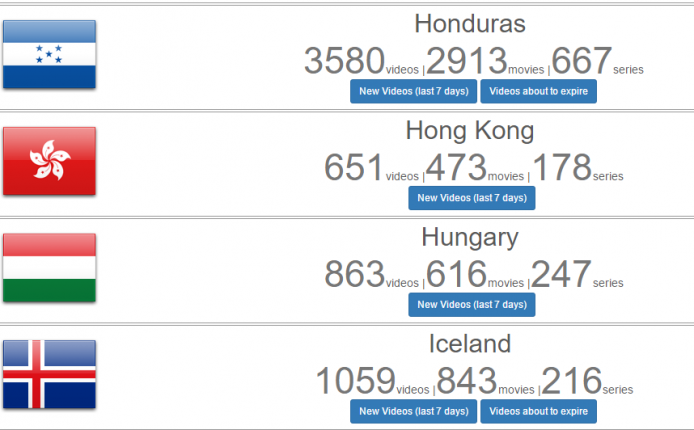Image resolution: width=694 pixels, height=430 pixels.
Task: Open New Videos for Honduras
Action: coord(413,91)
